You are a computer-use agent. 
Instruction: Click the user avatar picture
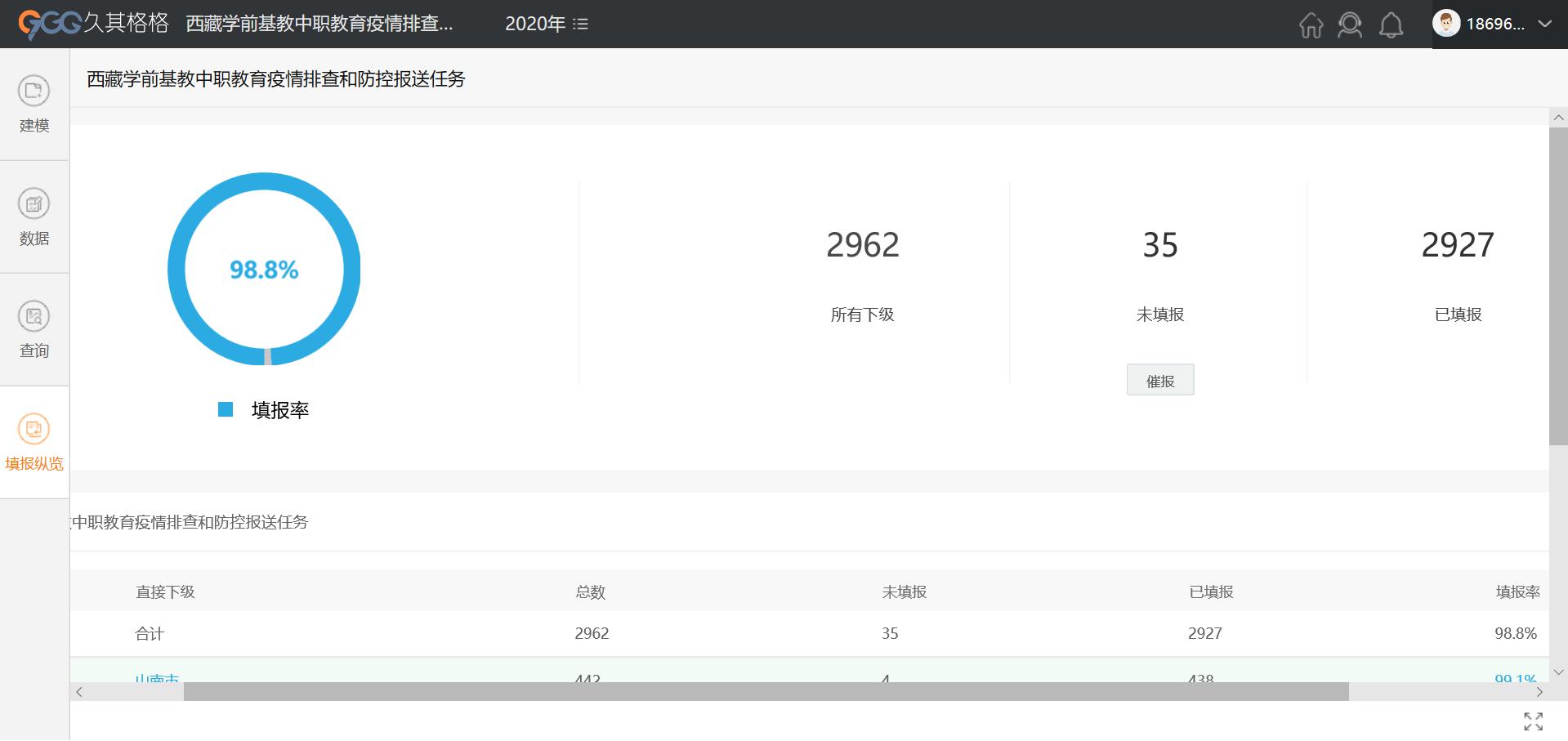click(1446, 24)
